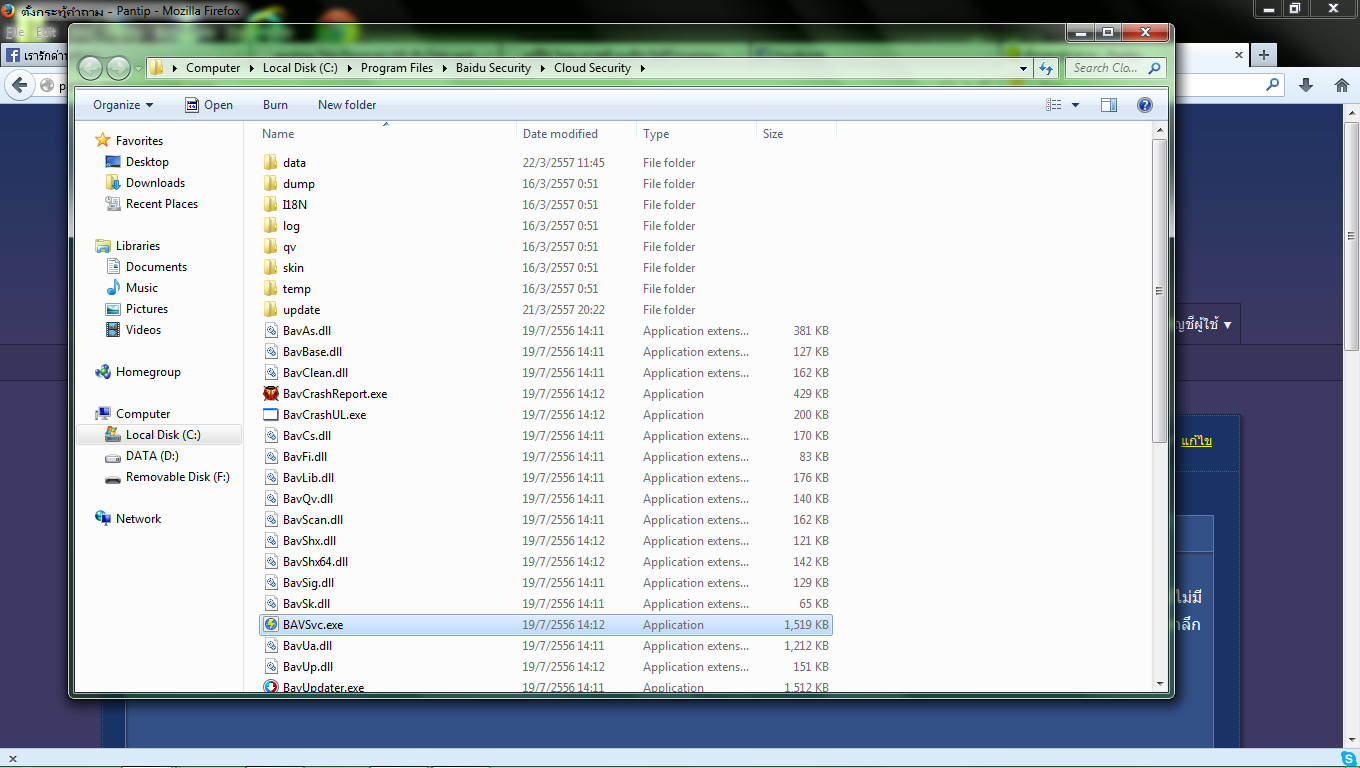This screenshot has height=768, width=1360.
Task: Select Favorites in the navigation pane
Action: pos(139,141)
